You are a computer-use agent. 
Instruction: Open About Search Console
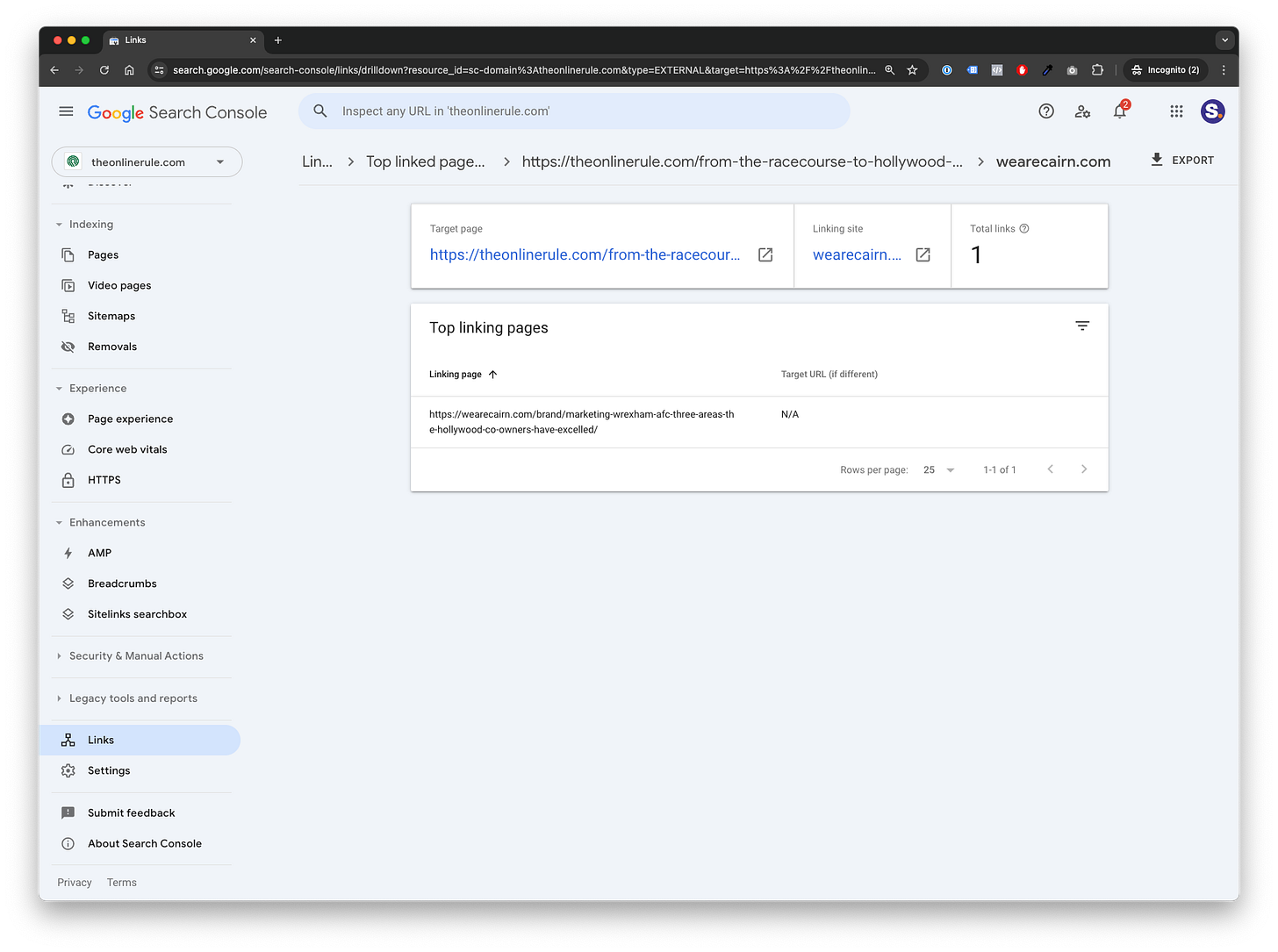point(144,844)
